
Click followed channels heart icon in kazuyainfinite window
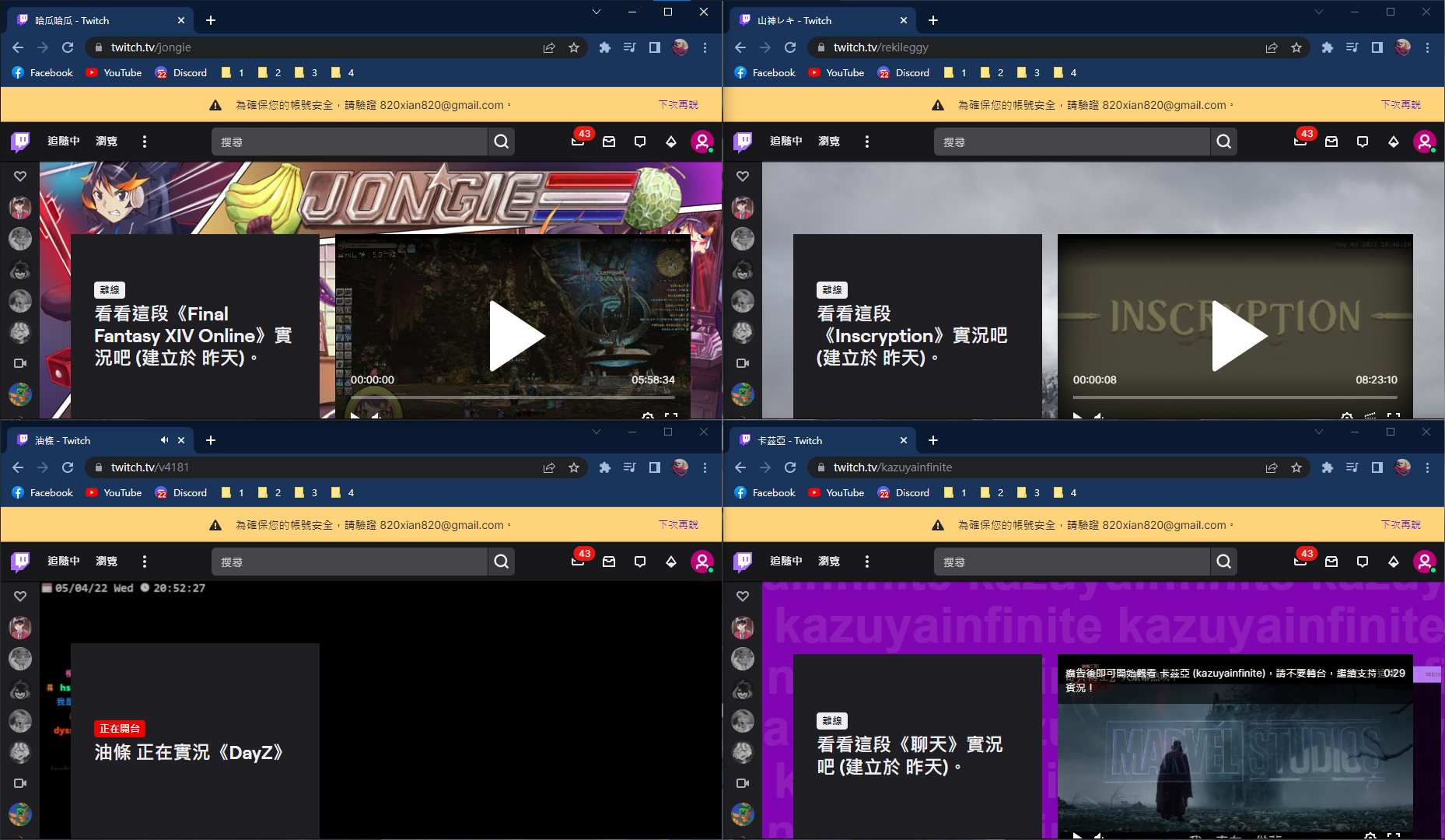[x=743, y=597]
